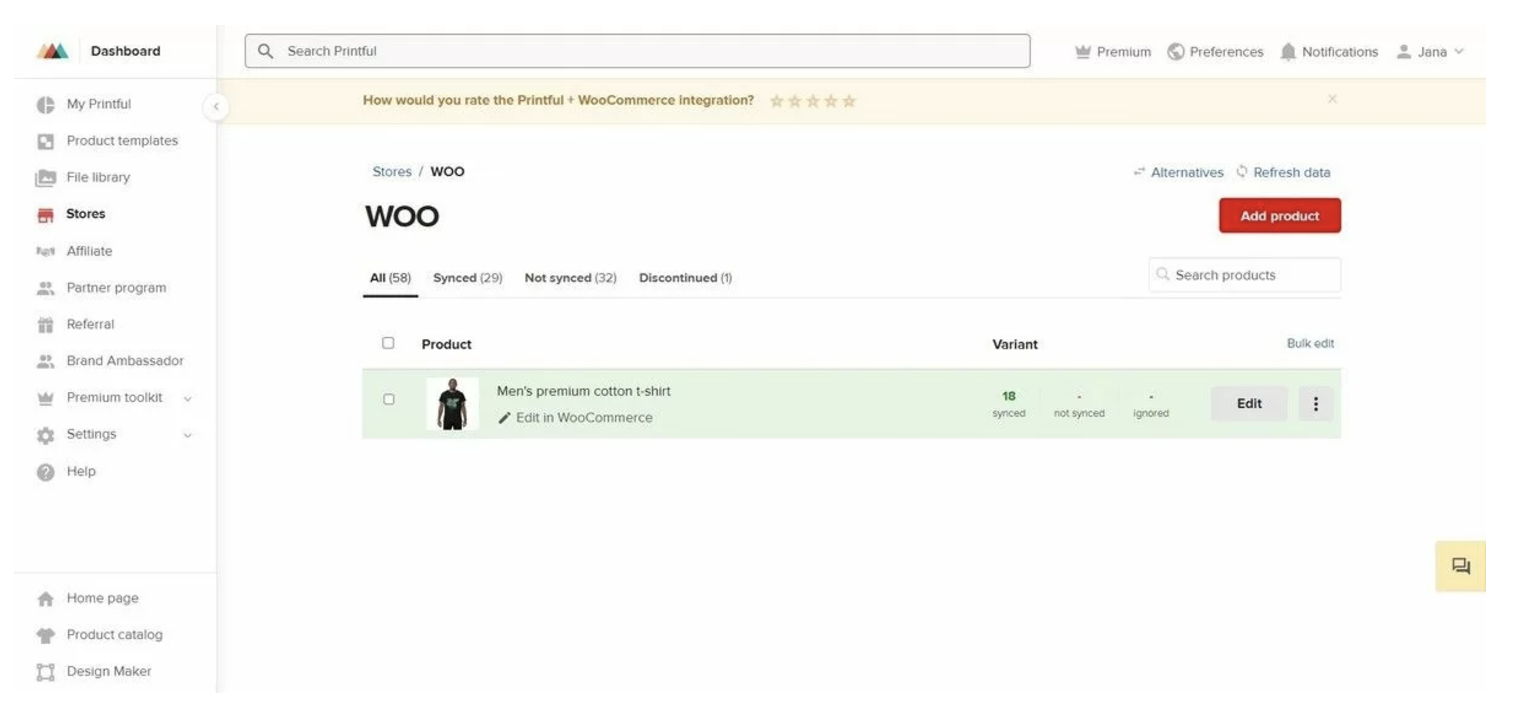
Task: Check the Men's premium cotton t-shirt checkbox
Action: [389, 399]
